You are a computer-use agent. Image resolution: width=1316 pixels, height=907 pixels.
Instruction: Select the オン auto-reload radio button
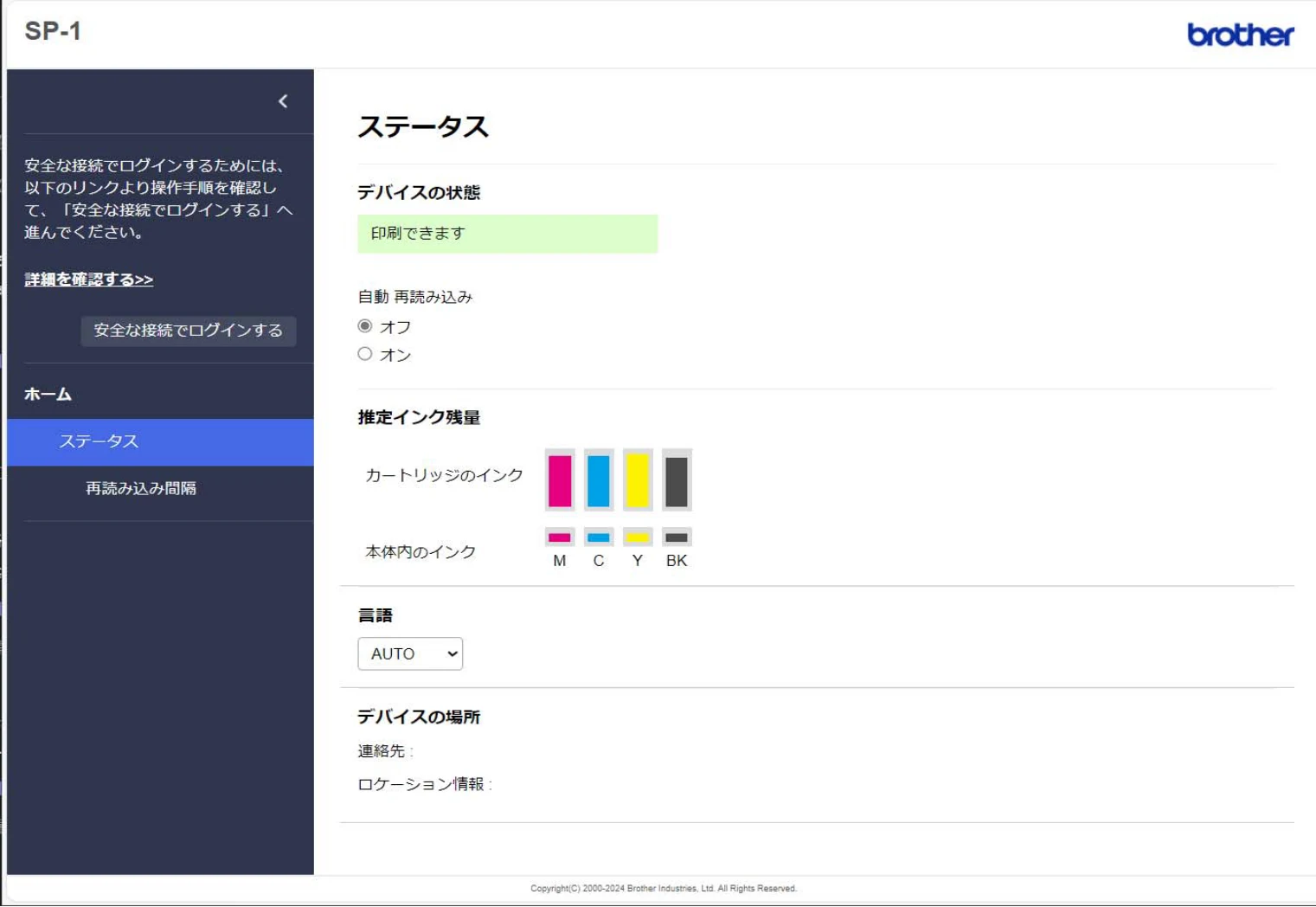[365, 354]
